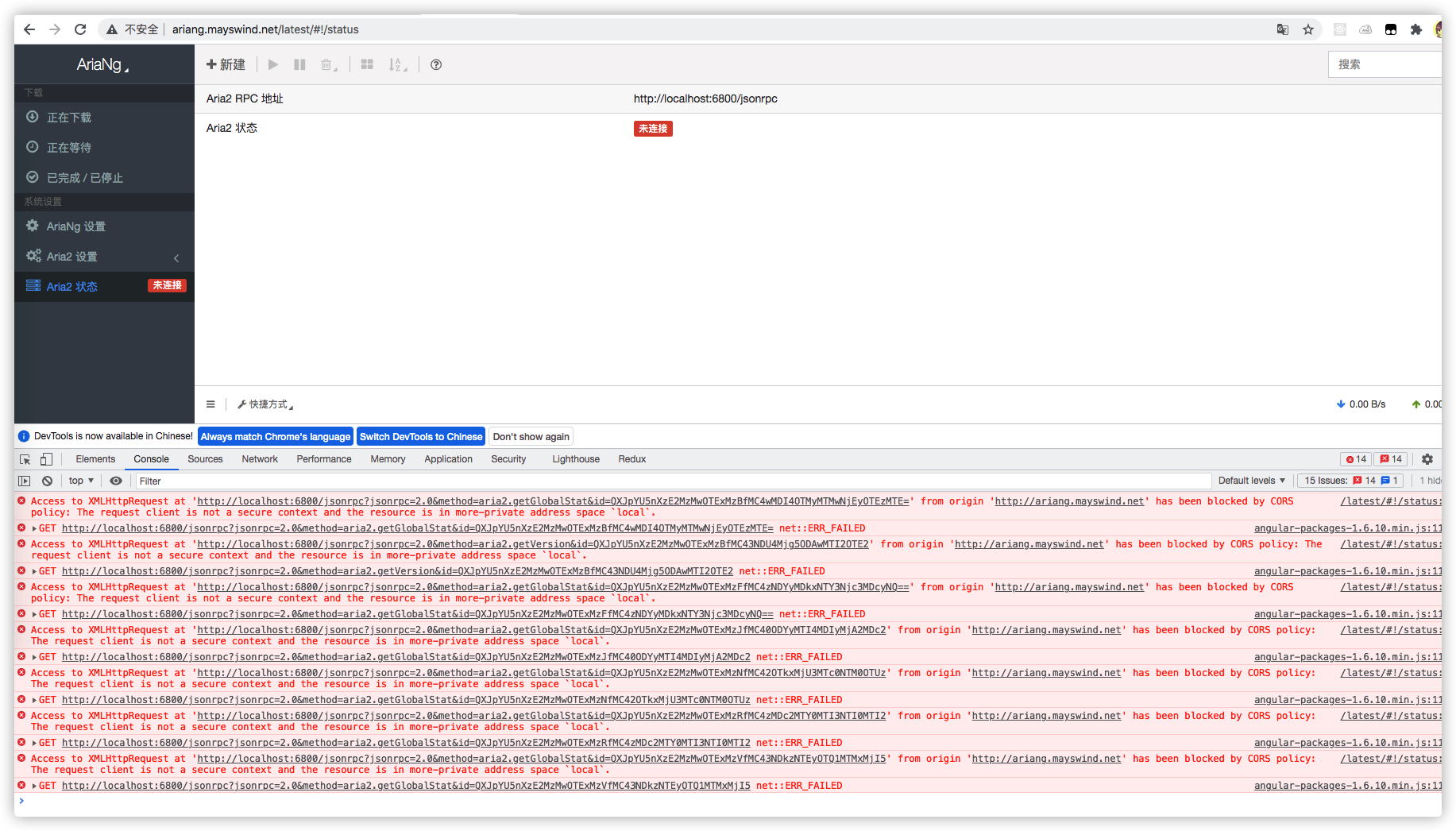Reload the page with refresh icon

click(80, 29)
